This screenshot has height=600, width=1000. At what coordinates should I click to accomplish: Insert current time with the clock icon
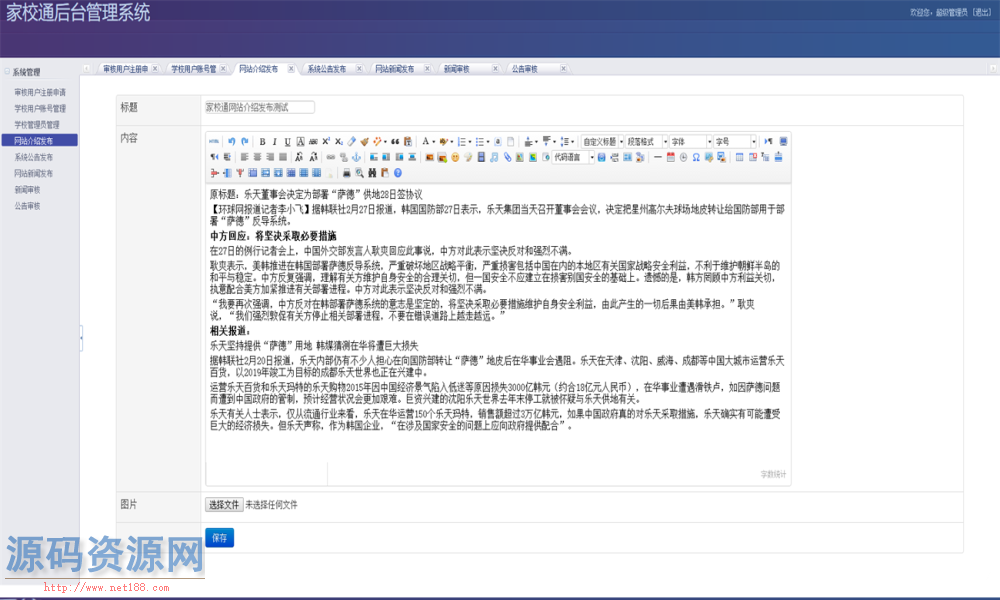click(683, 157)
